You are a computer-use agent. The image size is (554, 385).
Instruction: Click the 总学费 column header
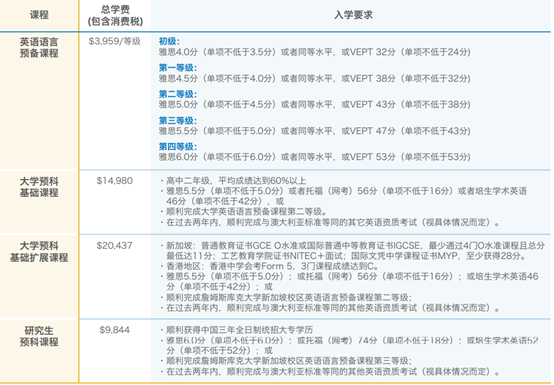115,16
